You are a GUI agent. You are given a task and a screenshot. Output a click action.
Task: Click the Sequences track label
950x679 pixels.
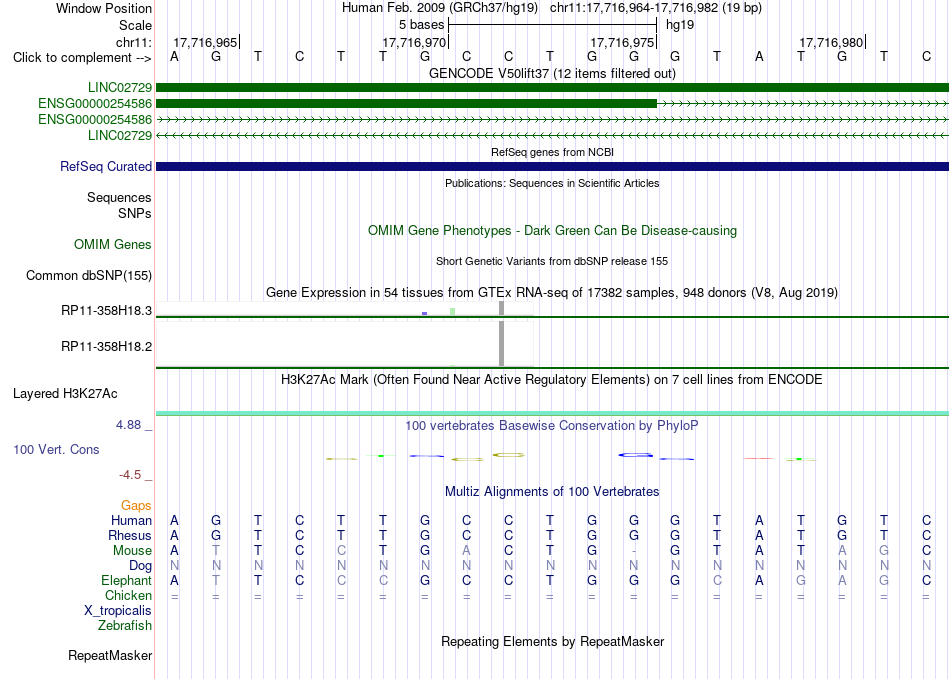click(x=119, y=197)
